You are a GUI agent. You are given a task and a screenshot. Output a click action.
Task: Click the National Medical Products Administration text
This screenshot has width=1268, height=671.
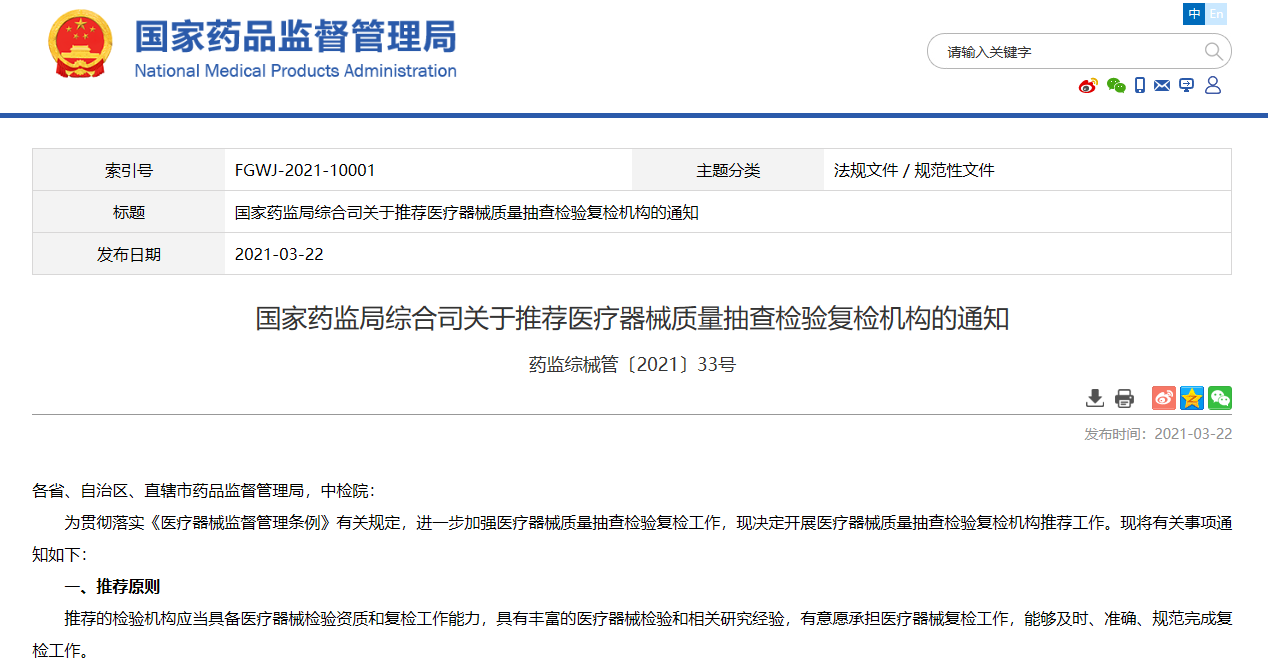(x=296, y=71)
